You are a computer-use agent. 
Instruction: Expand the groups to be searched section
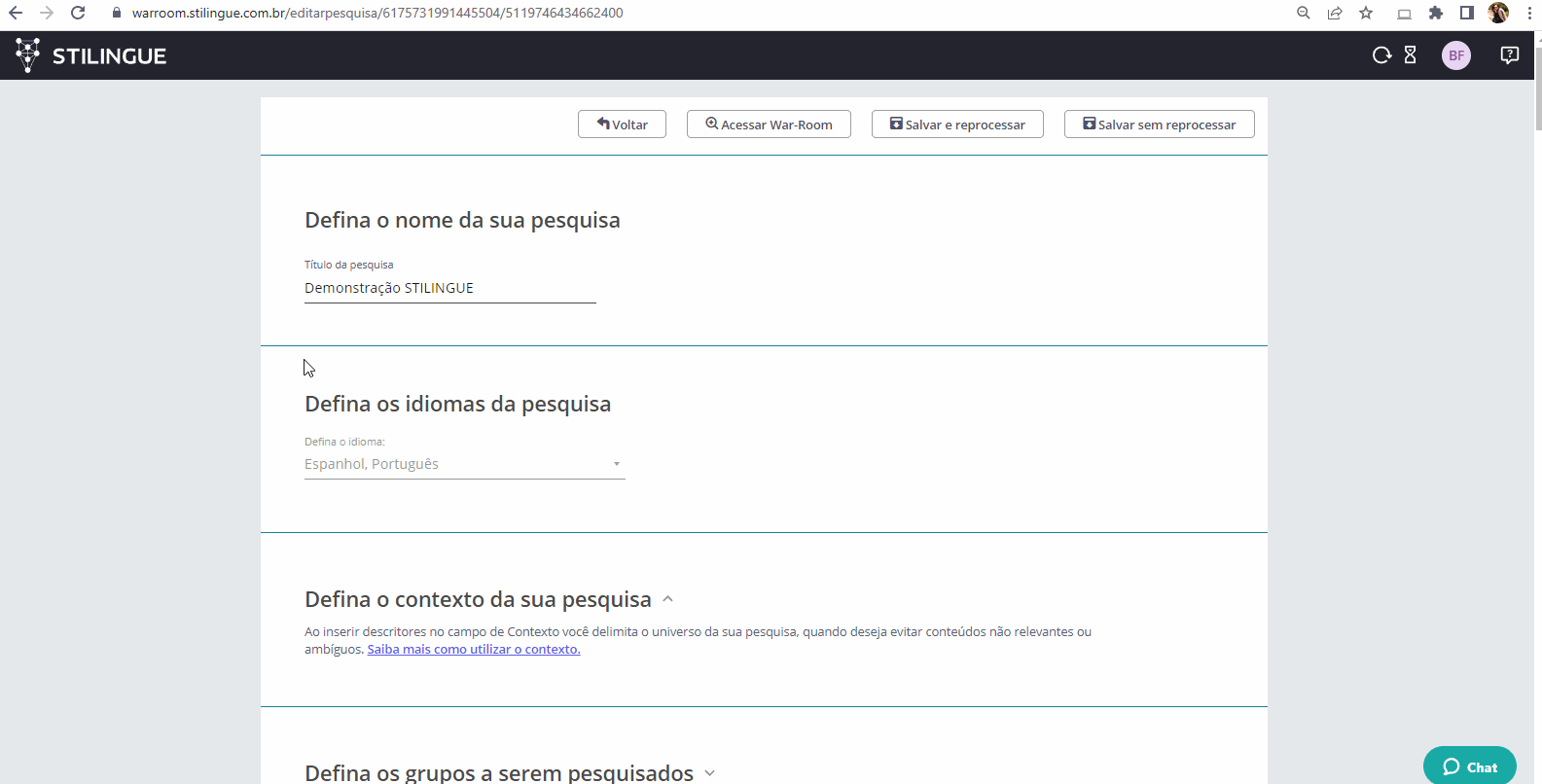click(709, 773)
